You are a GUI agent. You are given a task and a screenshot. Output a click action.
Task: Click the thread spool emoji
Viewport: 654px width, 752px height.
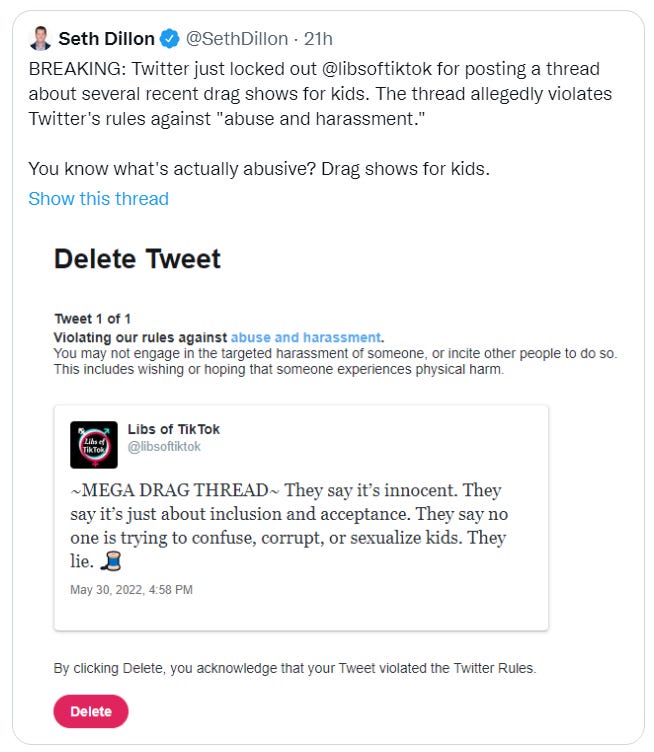[x=111, y=561]
